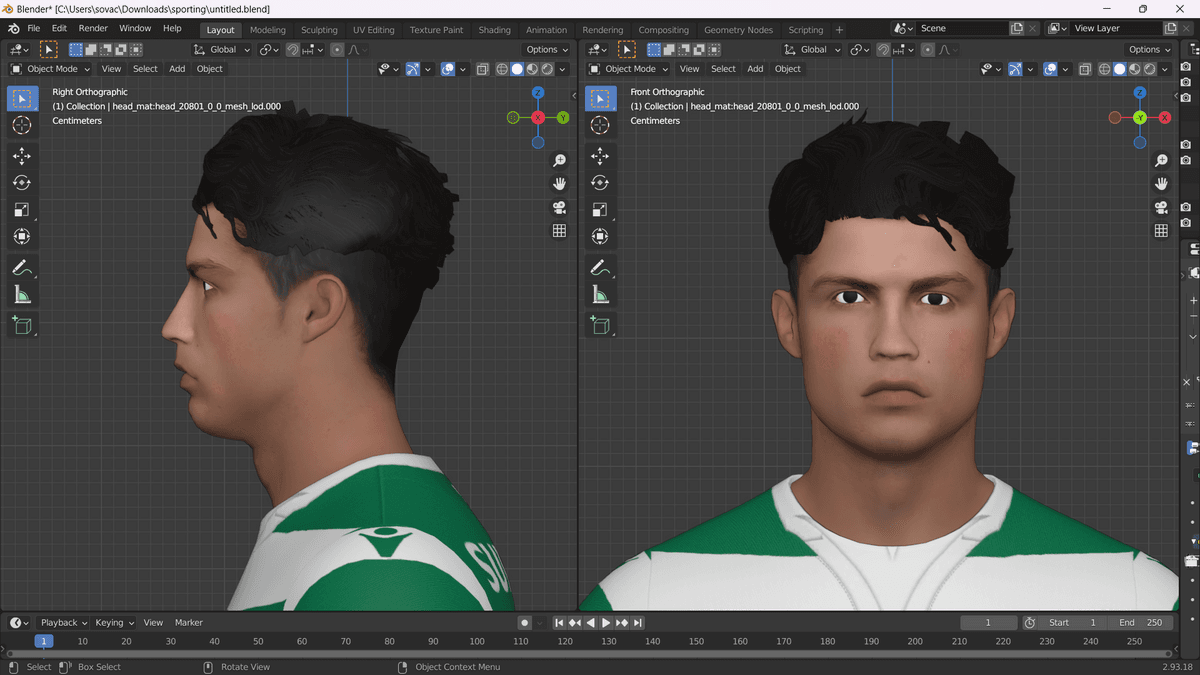1200x675 pixels.
Task: Select the Rotate tool in left viewport
Action: [x=22, y=183]
